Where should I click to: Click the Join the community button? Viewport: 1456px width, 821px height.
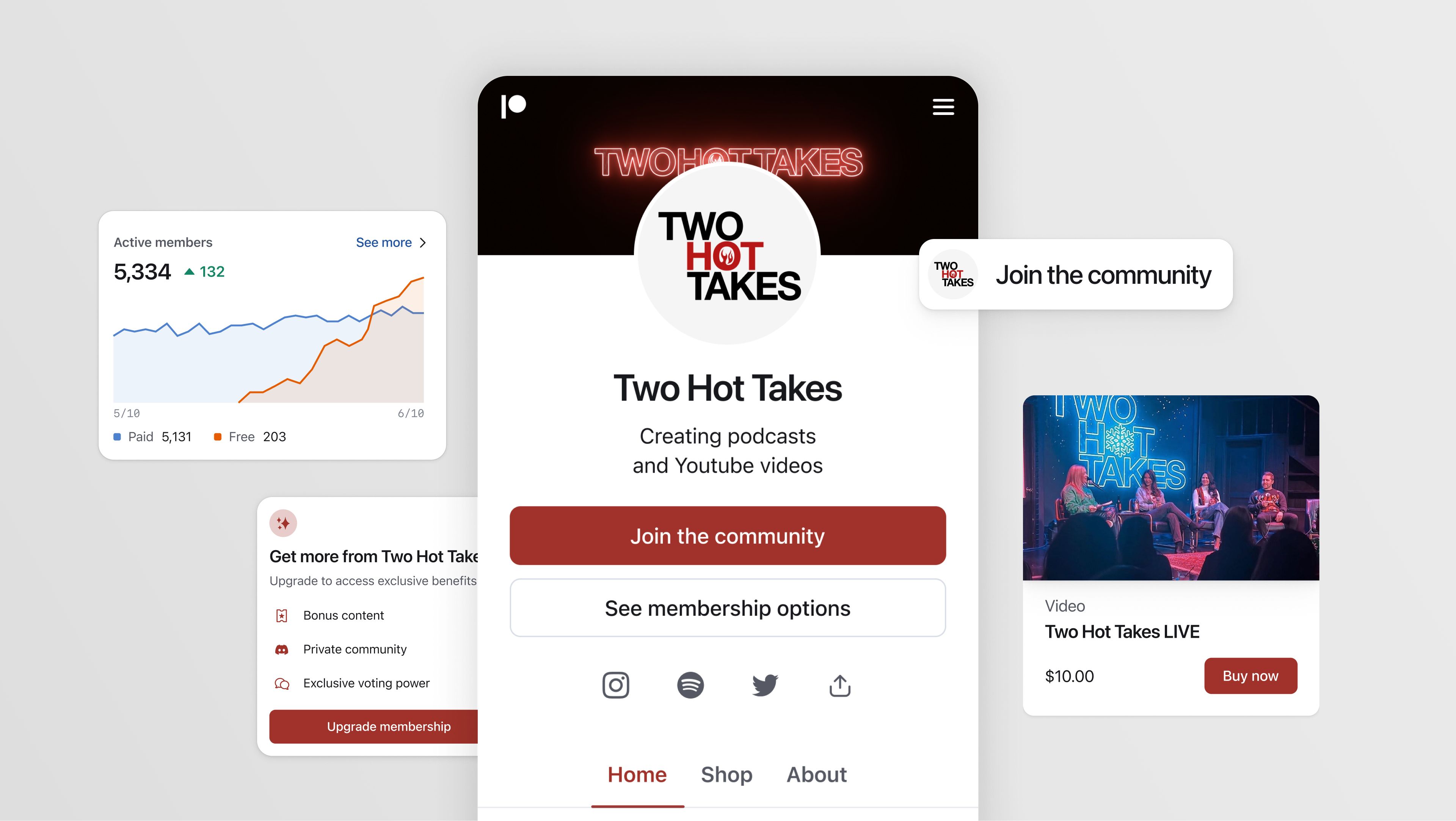tap(727, 535)
